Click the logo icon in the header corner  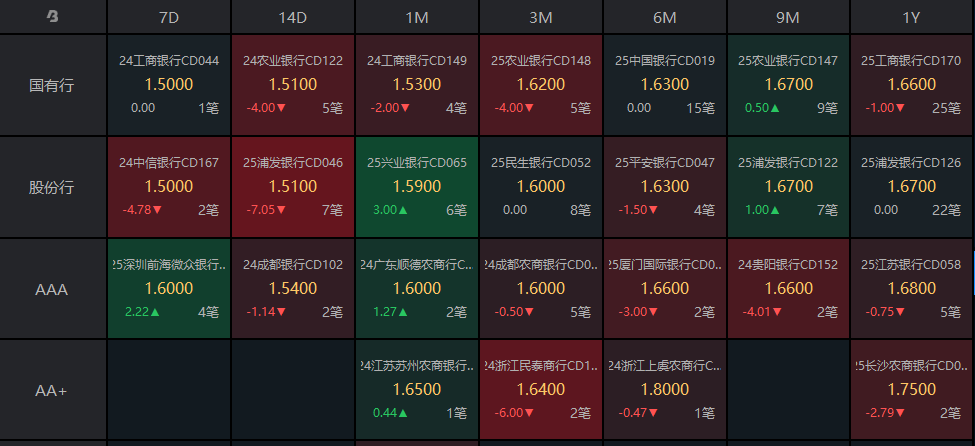click(53, 17)
